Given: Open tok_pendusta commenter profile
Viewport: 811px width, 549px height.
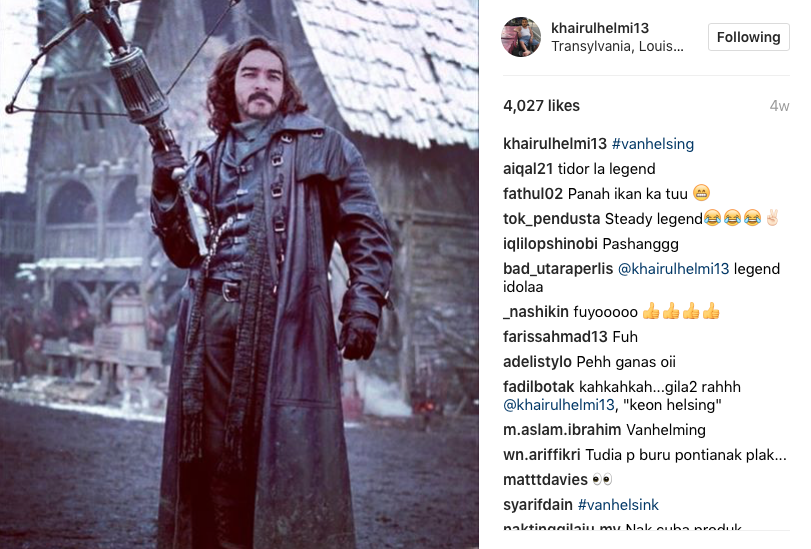Looking at the screenshot, I should click(x=551, y=219).
